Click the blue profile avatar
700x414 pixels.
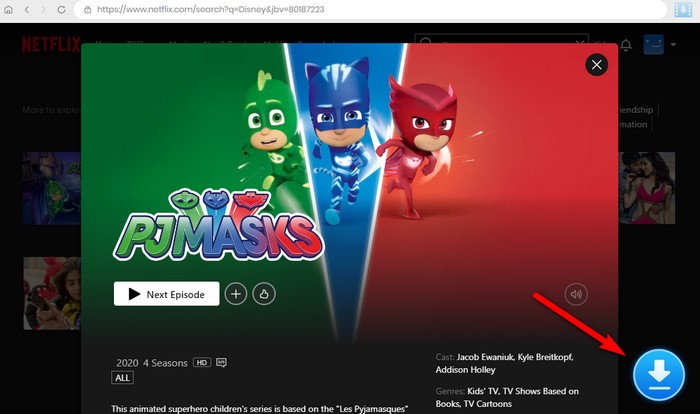coord(653,45)
